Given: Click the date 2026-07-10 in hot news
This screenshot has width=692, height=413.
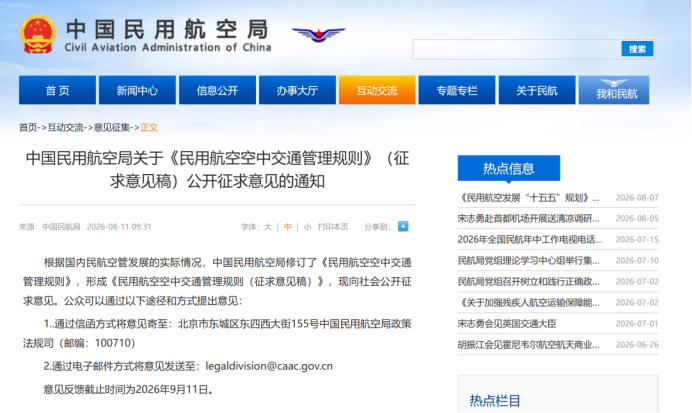Looking at the screenshot, I should 637,260.
